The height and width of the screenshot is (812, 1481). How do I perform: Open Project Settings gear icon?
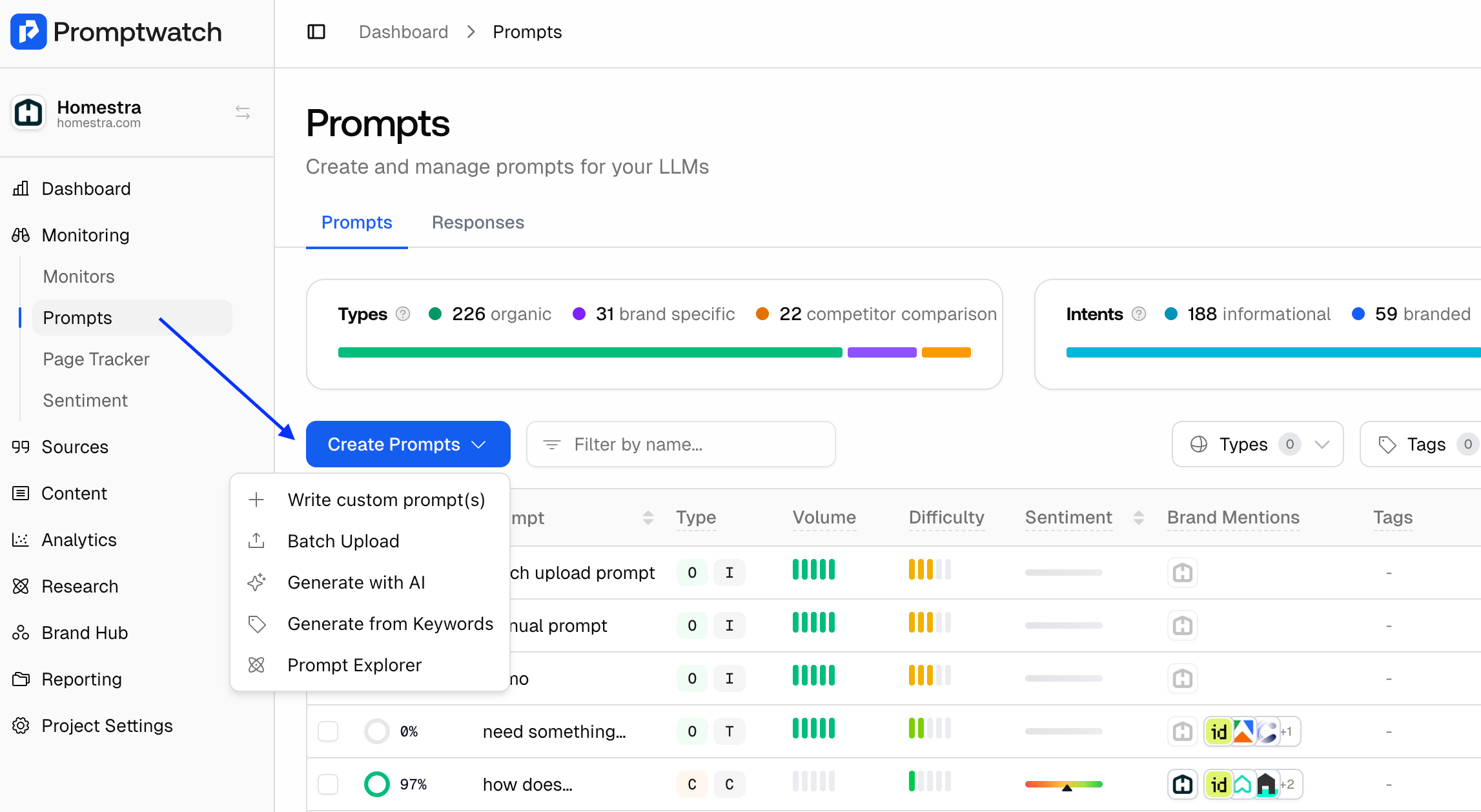point(21,726)
